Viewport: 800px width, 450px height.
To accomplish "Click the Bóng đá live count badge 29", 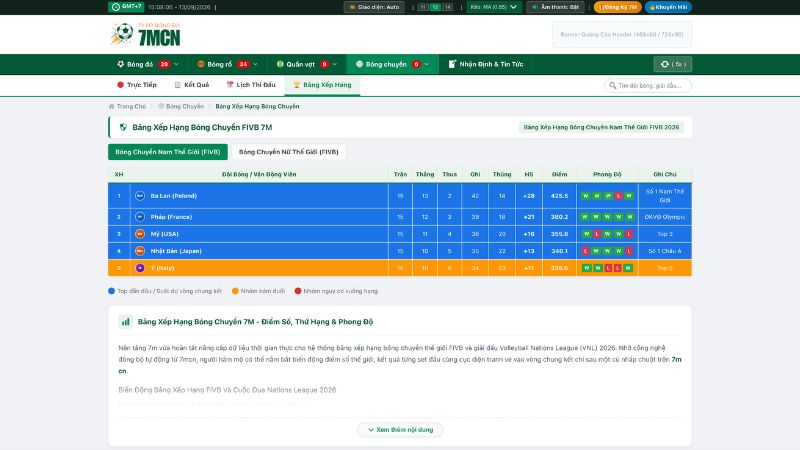I will click(164, 64).
